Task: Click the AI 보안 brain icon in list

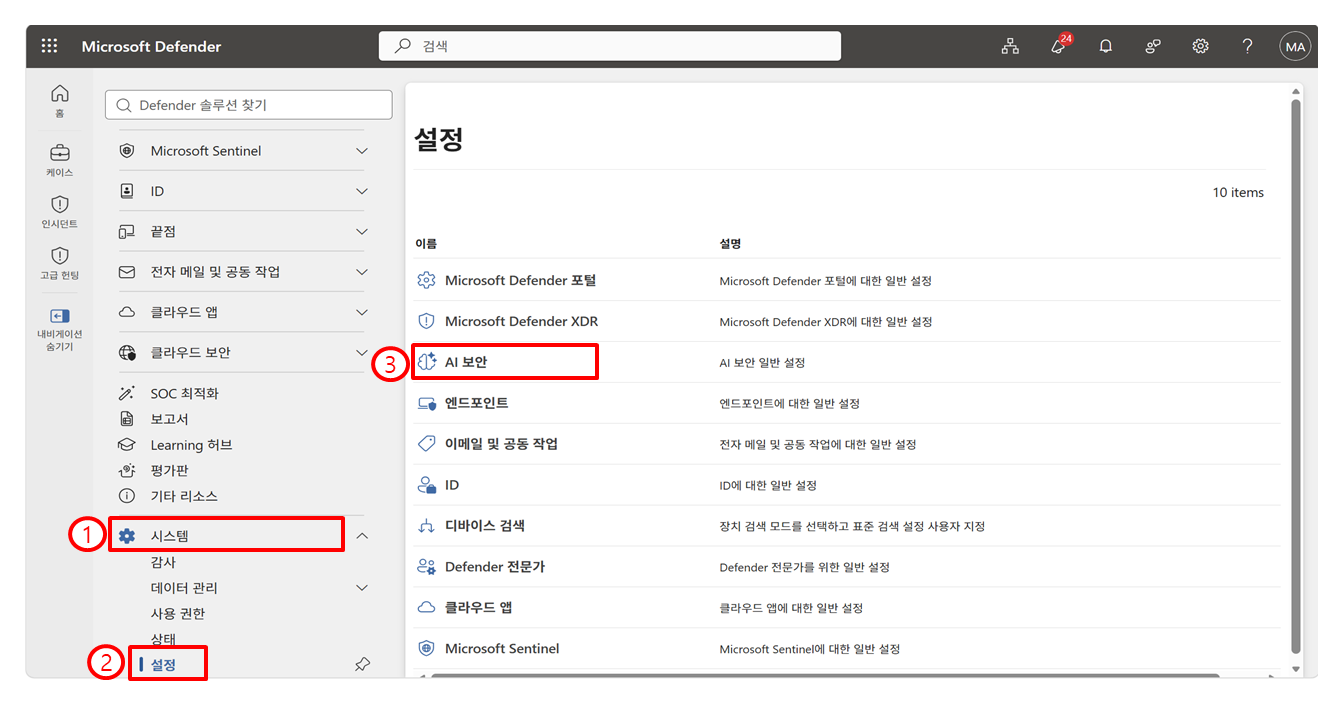Action: tap(427, 362)
